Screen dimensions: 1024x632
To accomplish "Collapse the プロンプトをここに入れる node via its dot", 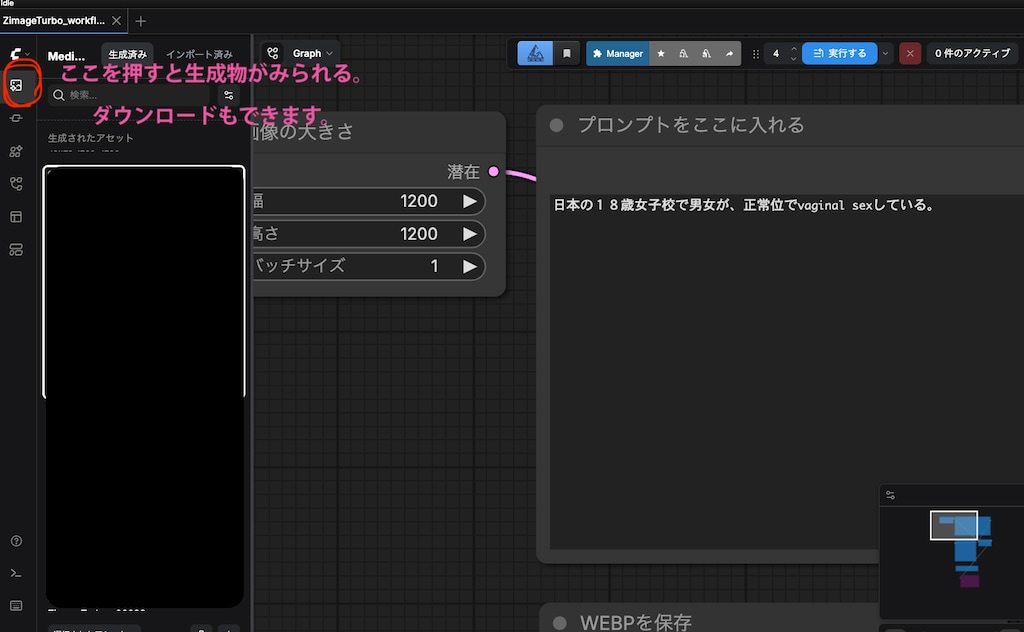I will click(x=557, y=125).
